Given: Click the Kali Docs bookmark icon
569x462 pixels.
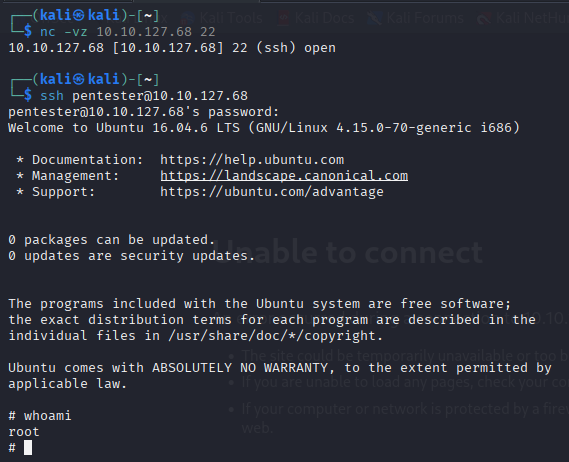Looking at the screenshot, I should 283,18.
